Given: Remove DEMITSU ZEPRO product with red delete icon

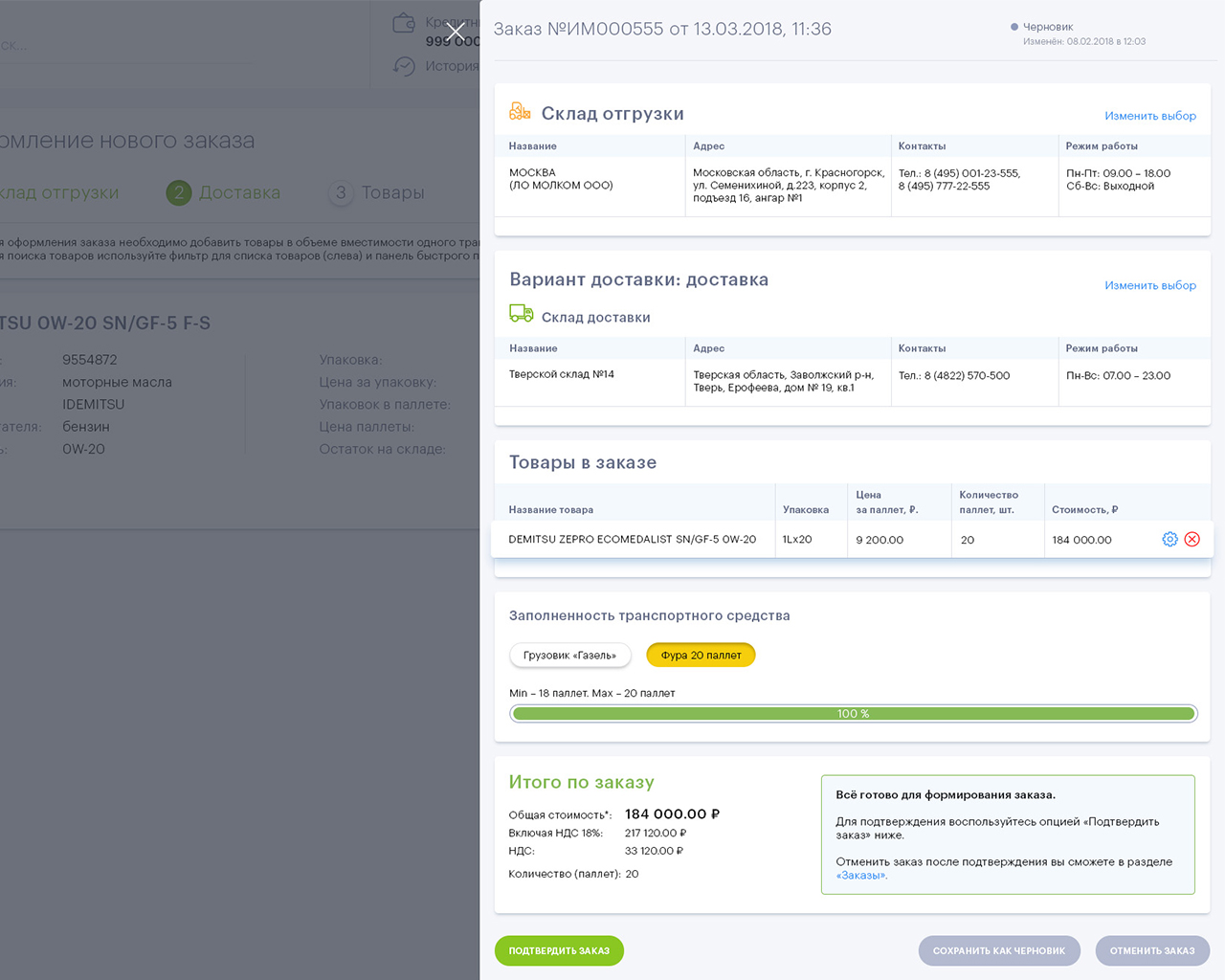Looking at the screenshot, I should [x=1192, y=540].
